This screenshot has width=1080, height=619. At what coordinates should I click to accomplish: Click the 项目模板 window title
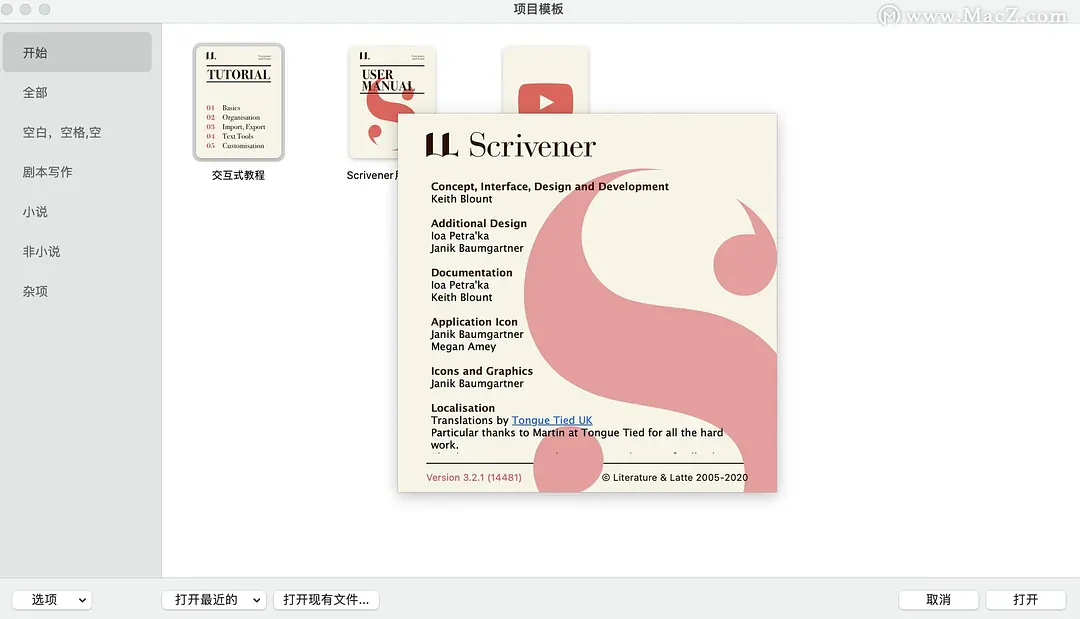(x=539, y=9)
